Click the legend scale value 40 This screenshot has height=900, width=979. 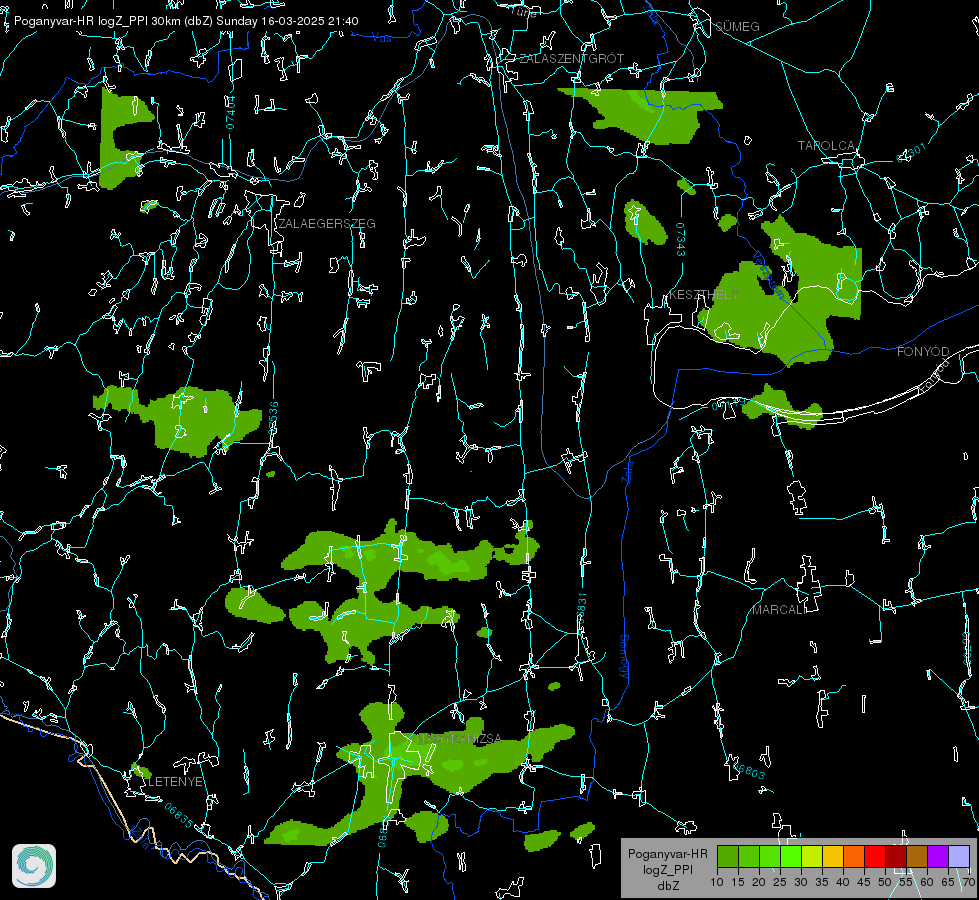843,882
